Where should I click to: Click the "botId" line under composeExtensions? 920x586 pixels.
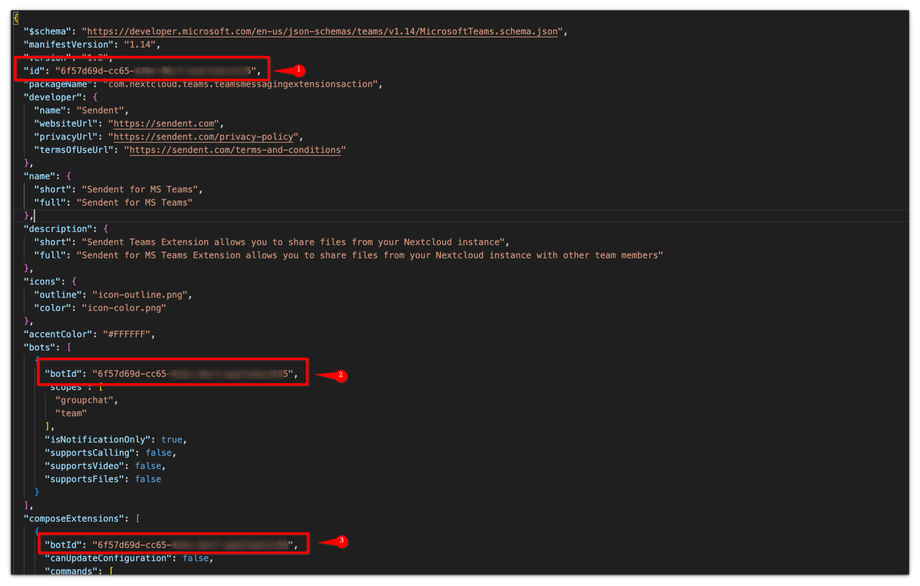[171, 545]
